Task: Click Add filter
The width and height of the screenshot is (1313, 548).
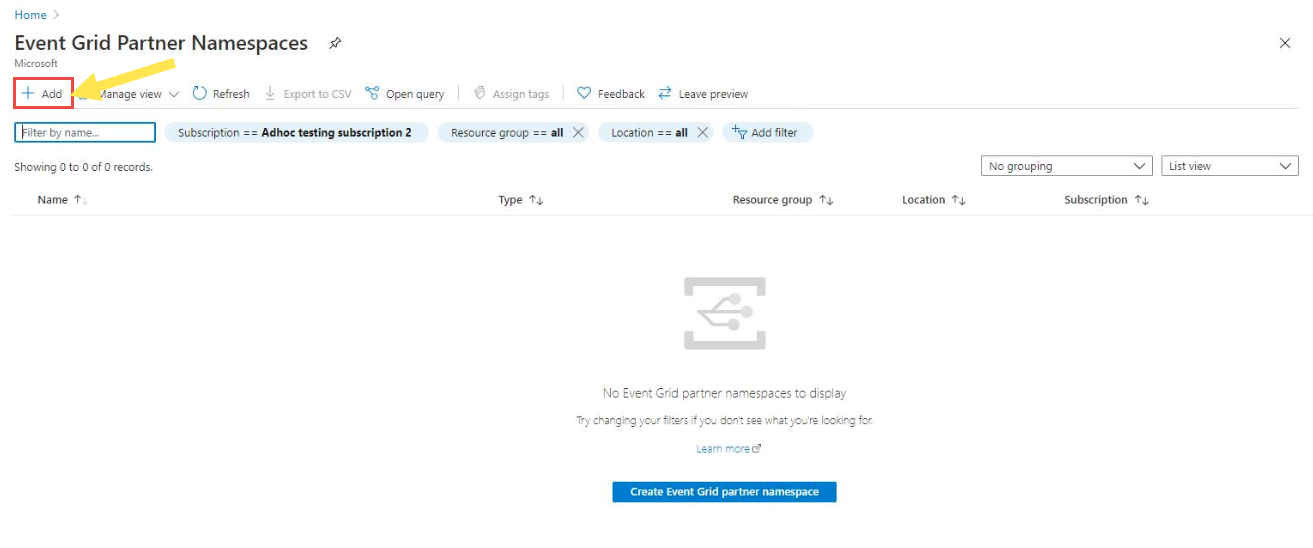Action: [767, 132]
